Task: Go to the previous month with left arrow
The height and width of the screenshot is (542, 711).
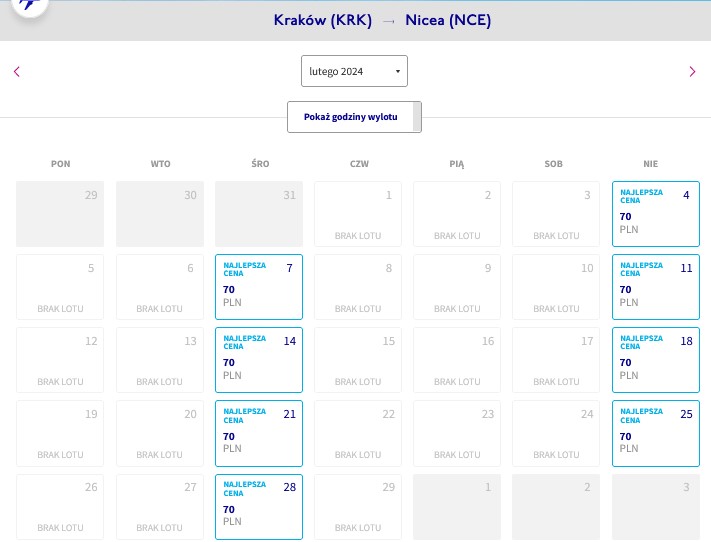Action: tap(17, 72)
